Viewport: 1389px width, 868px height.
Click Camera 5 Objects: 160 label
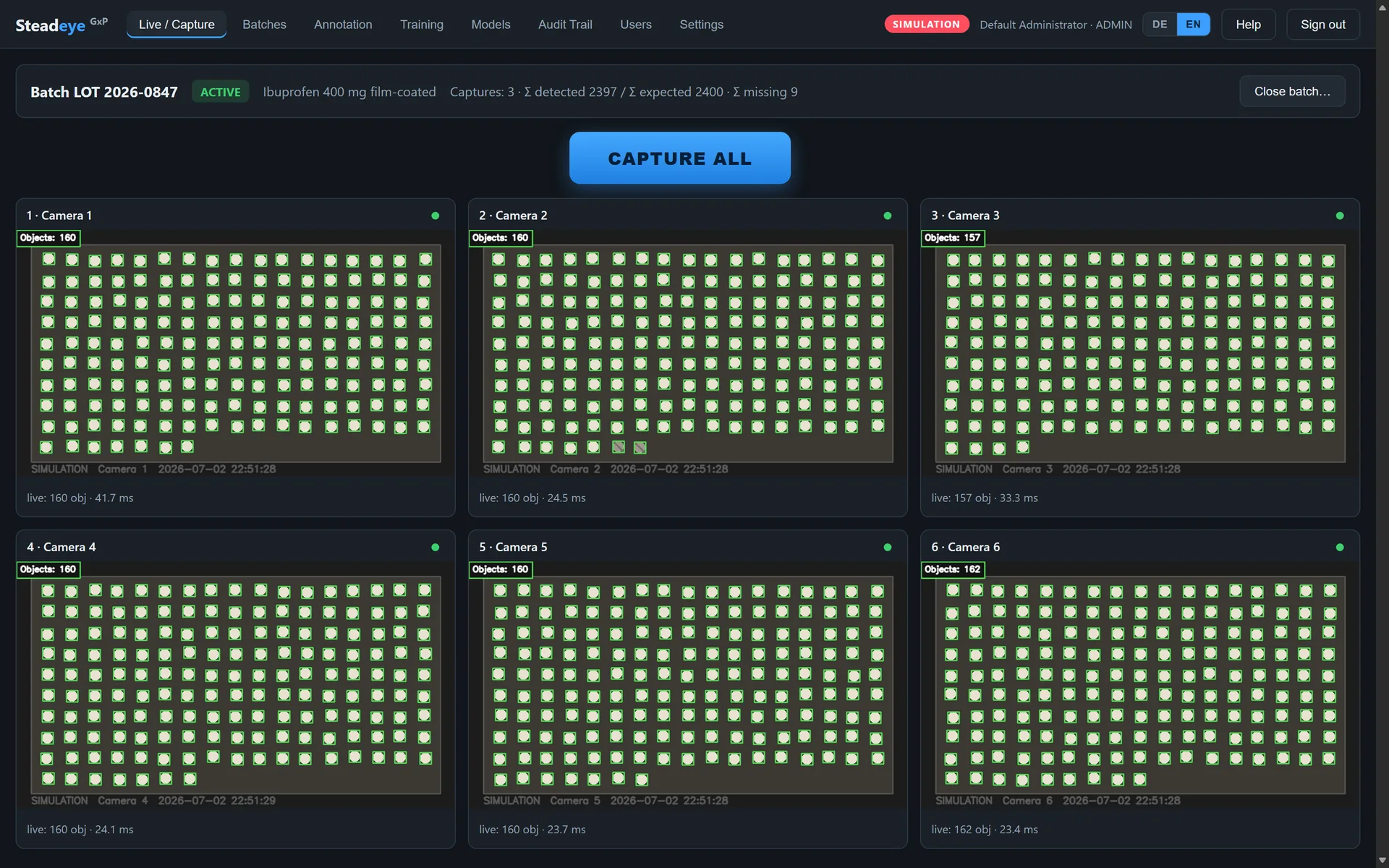[500, 569]
